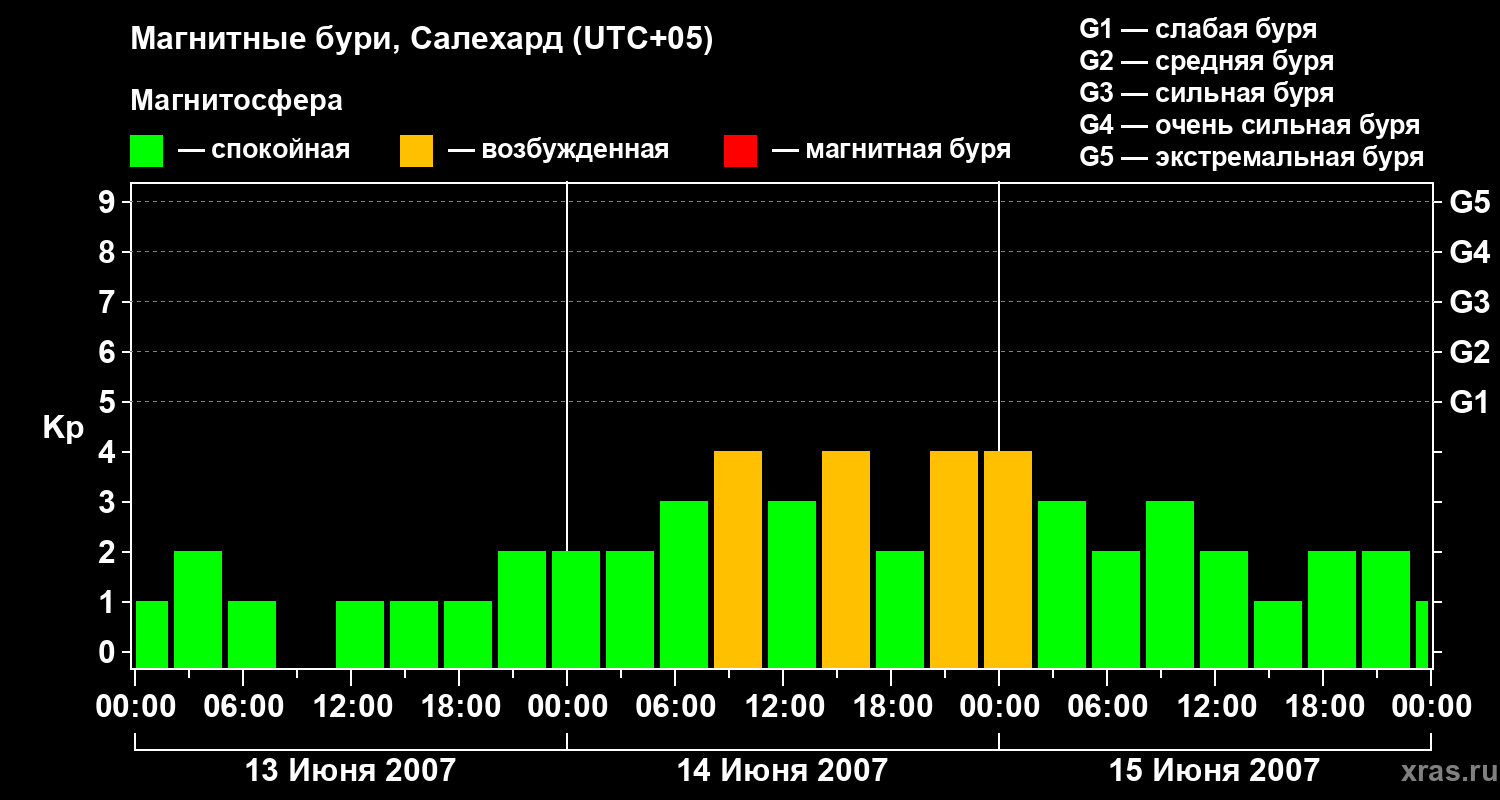Click the narrow green bar at the chart's far left
The image size is (1500, 800).
click(152, 635)
